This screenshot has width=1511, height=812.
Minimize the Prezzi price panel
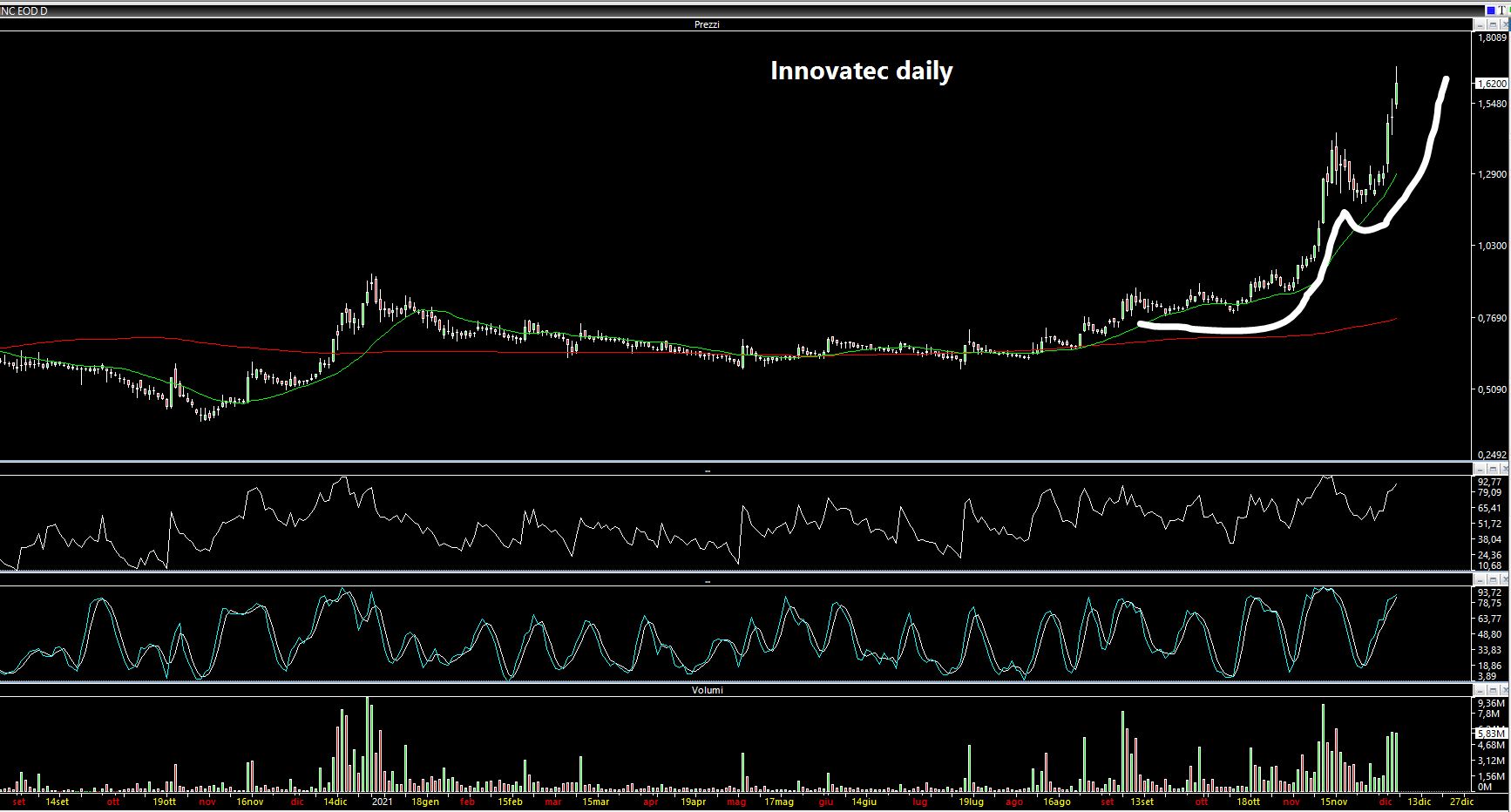[x=1481, y=24]
